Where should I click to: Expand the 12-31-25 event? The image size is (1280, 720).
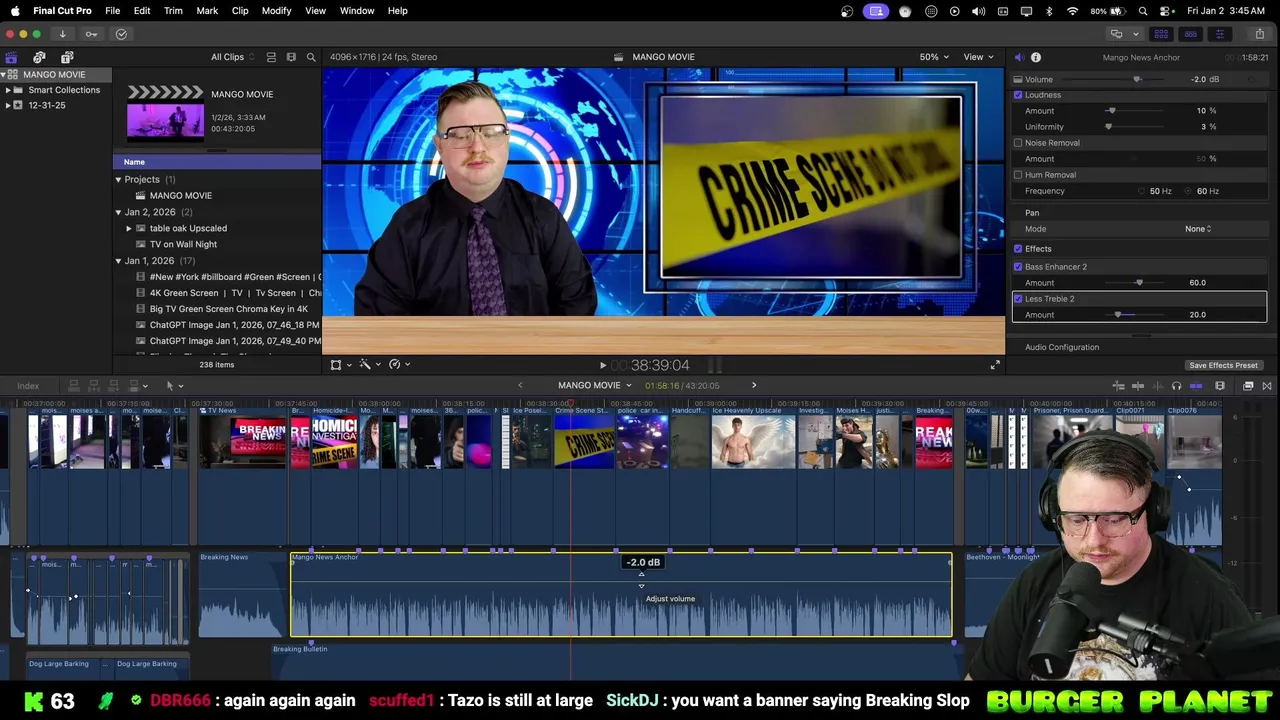click(8, 105)
